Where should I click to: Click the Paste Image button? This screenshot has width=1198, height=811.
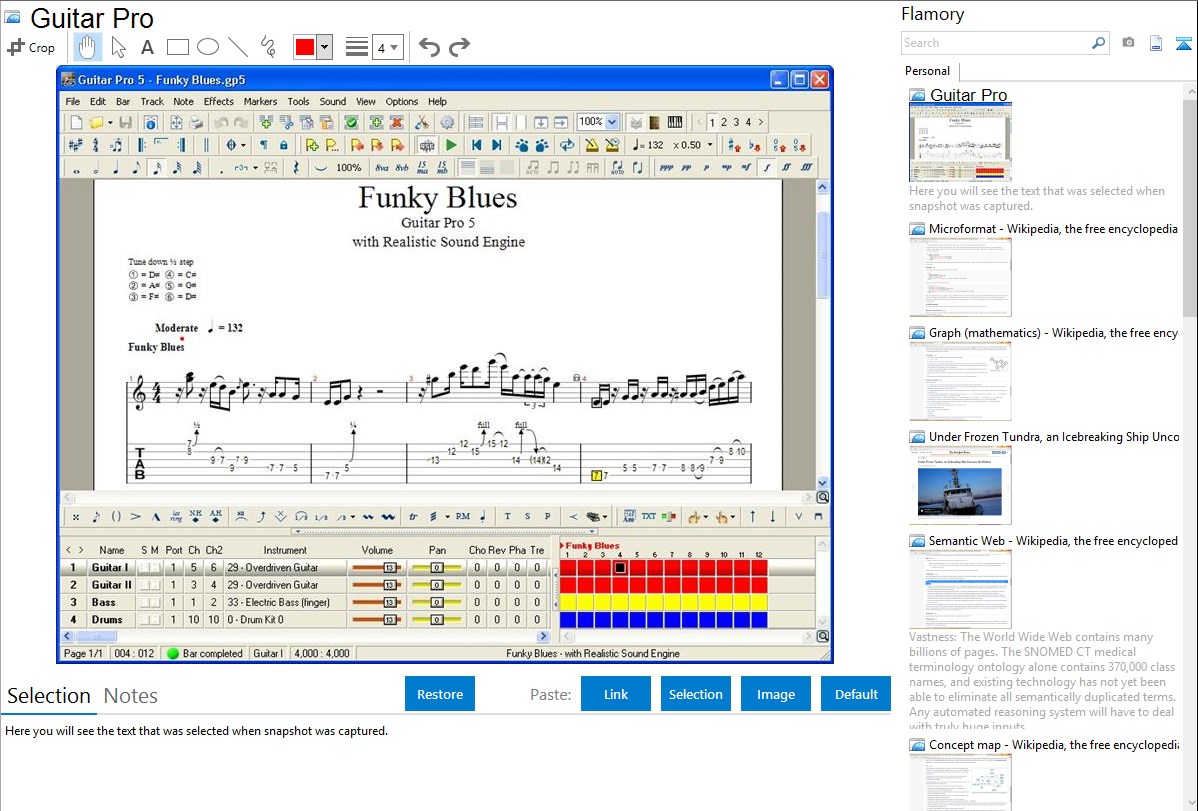point(775,694)
